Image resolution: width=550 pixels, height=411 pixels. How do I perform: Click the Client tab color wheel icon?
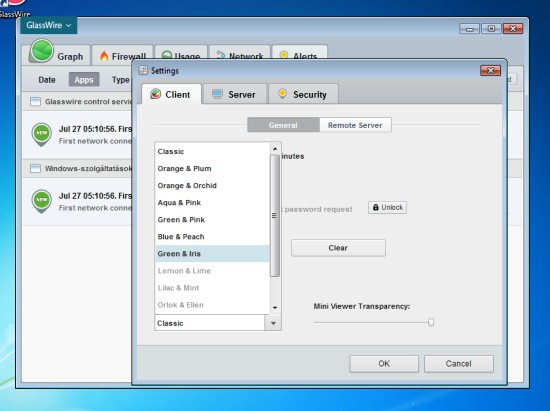pyautogui.click(x=155, y=94)
